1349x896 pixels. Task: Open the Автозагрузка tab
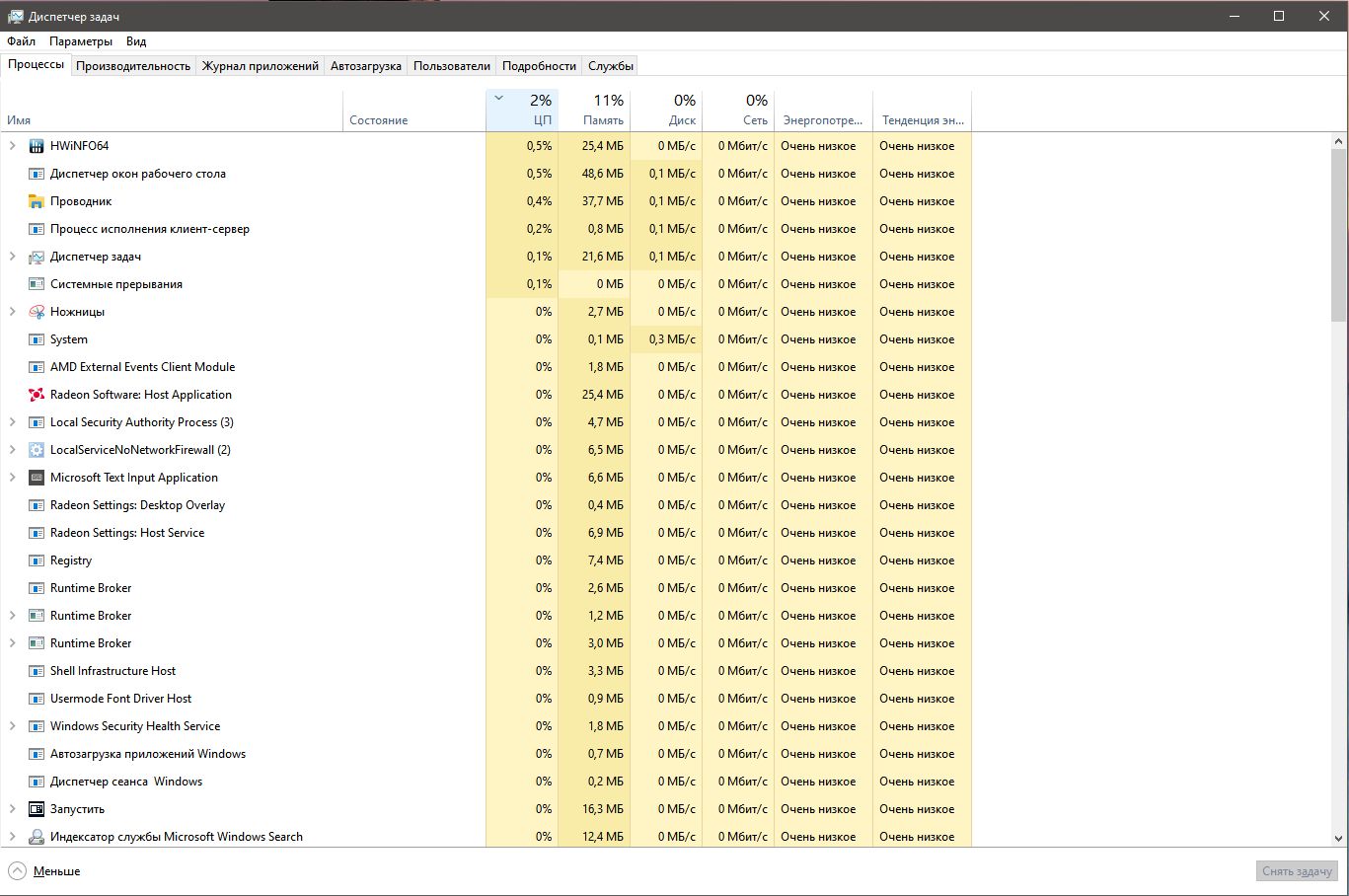tap(366, 66)
